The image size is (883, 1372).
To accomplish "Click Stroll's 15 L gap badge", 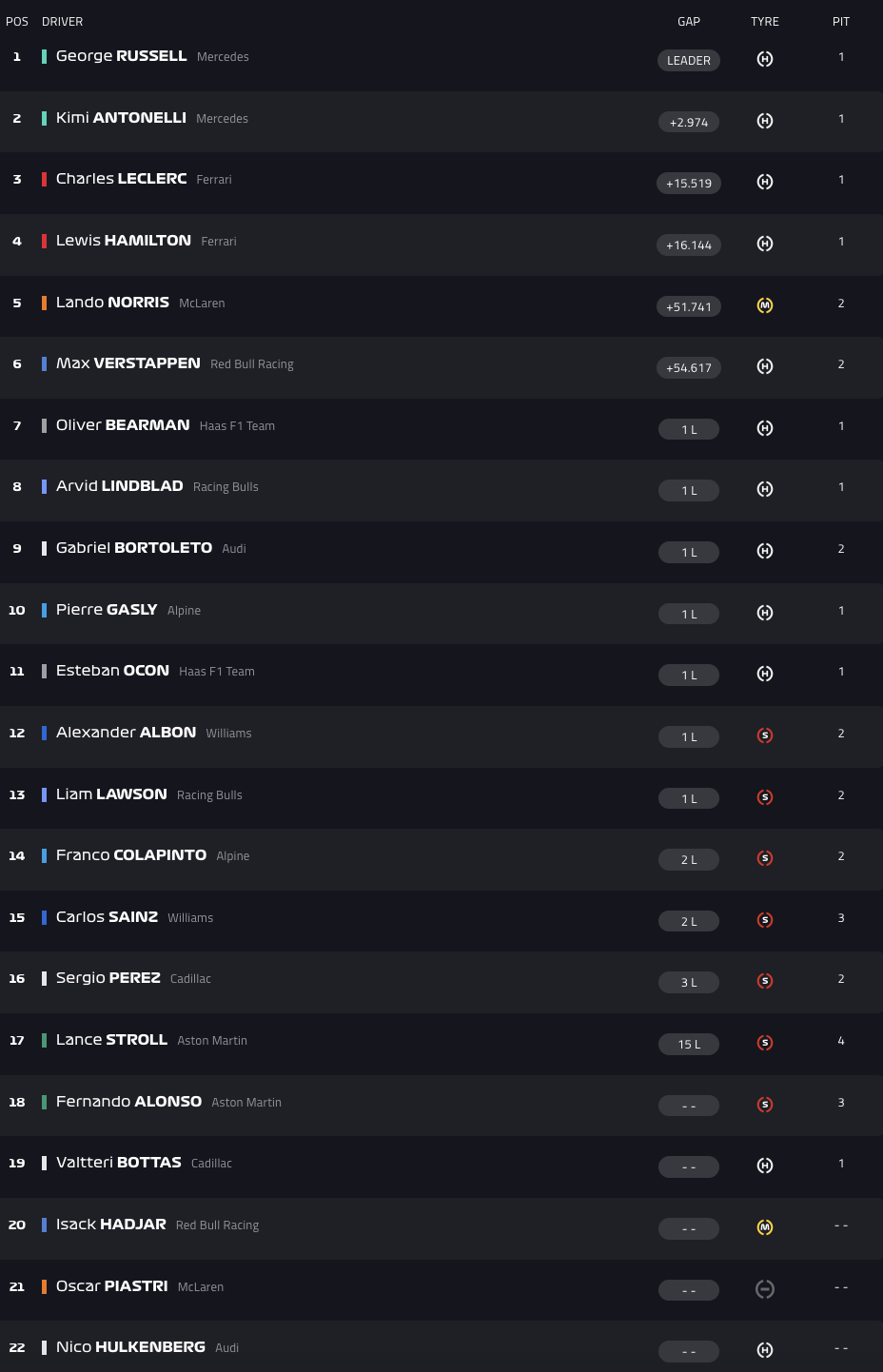I will pos(689,1044).
